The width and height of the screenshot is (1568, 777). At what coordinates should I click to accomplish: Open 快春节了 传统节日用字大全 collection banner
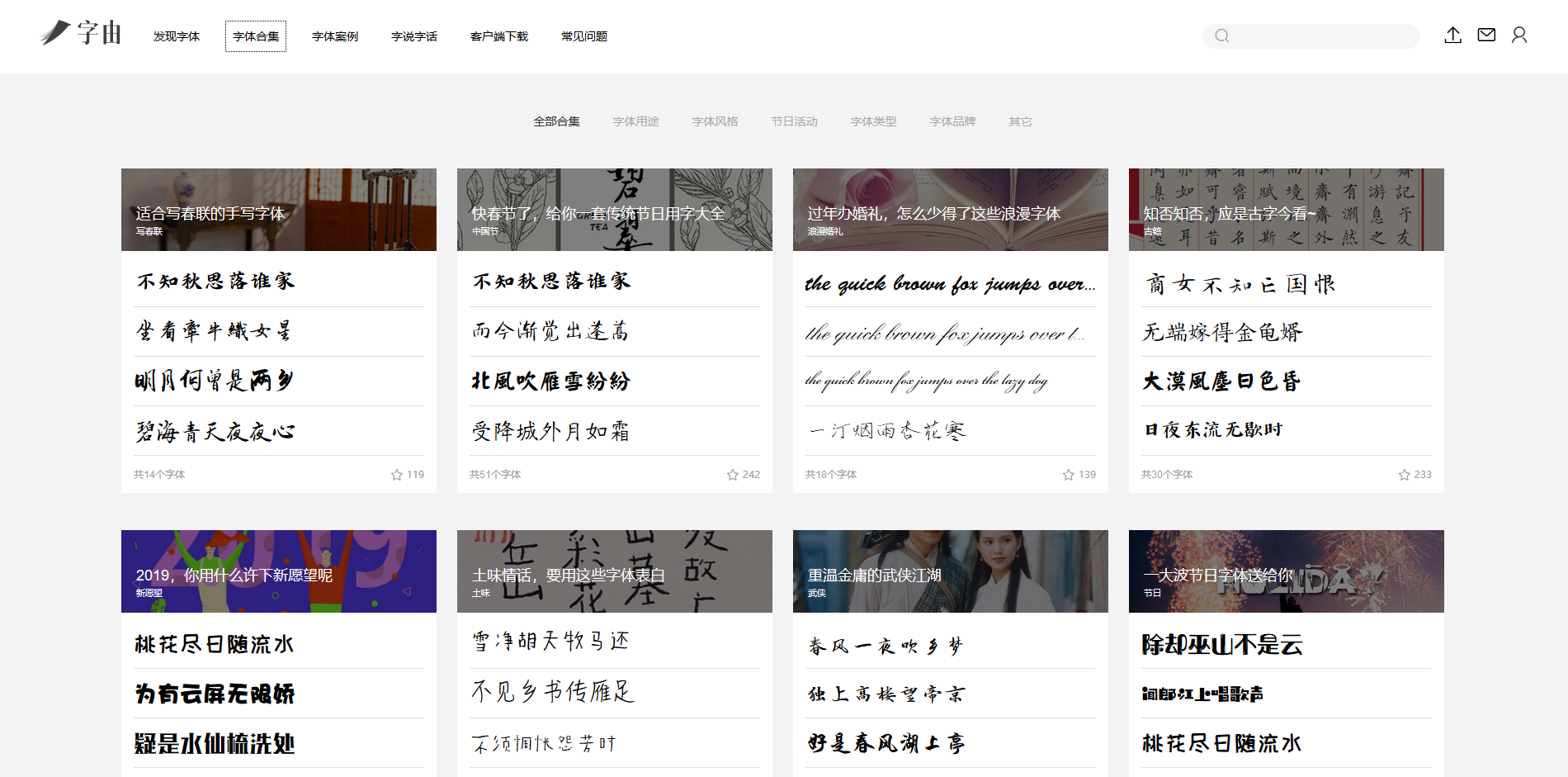(x=615, y=210)
